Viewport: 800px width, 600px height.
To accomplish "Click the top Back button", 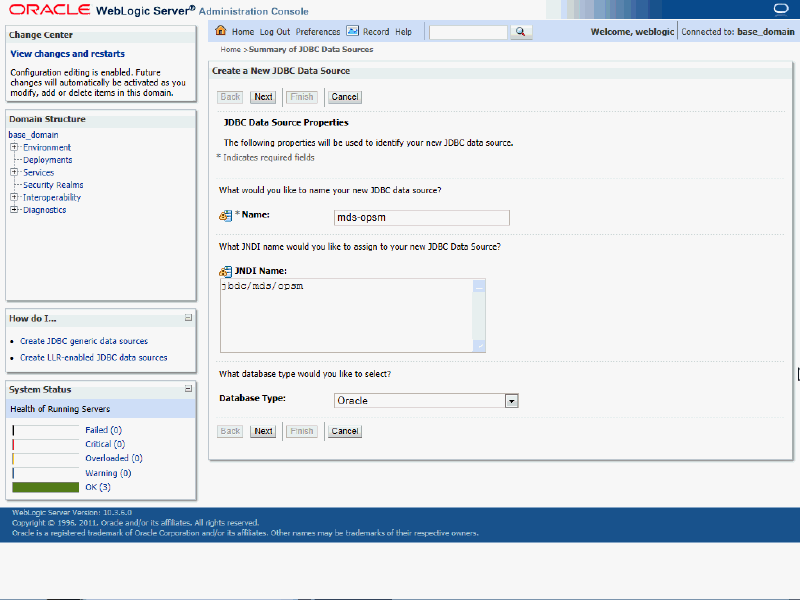I will (230, 97).
